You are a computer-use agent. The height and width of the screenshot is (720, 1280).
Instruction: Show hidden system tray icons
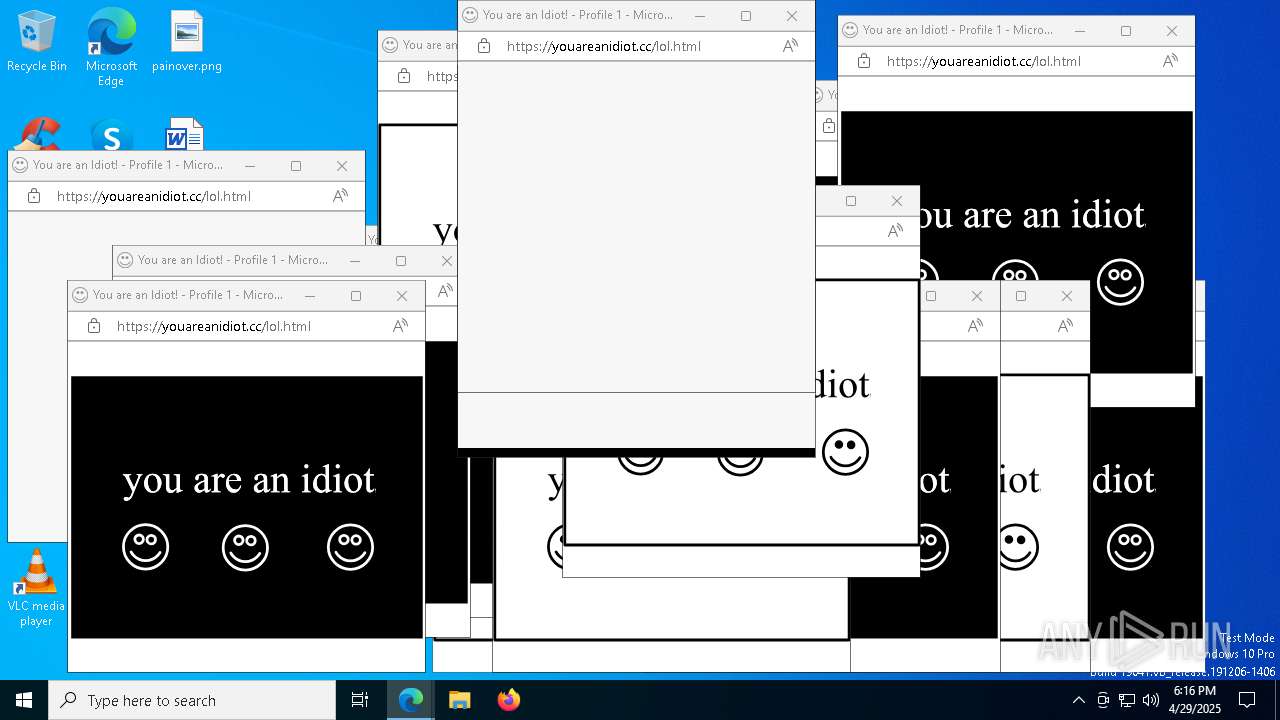point(1078,700)
